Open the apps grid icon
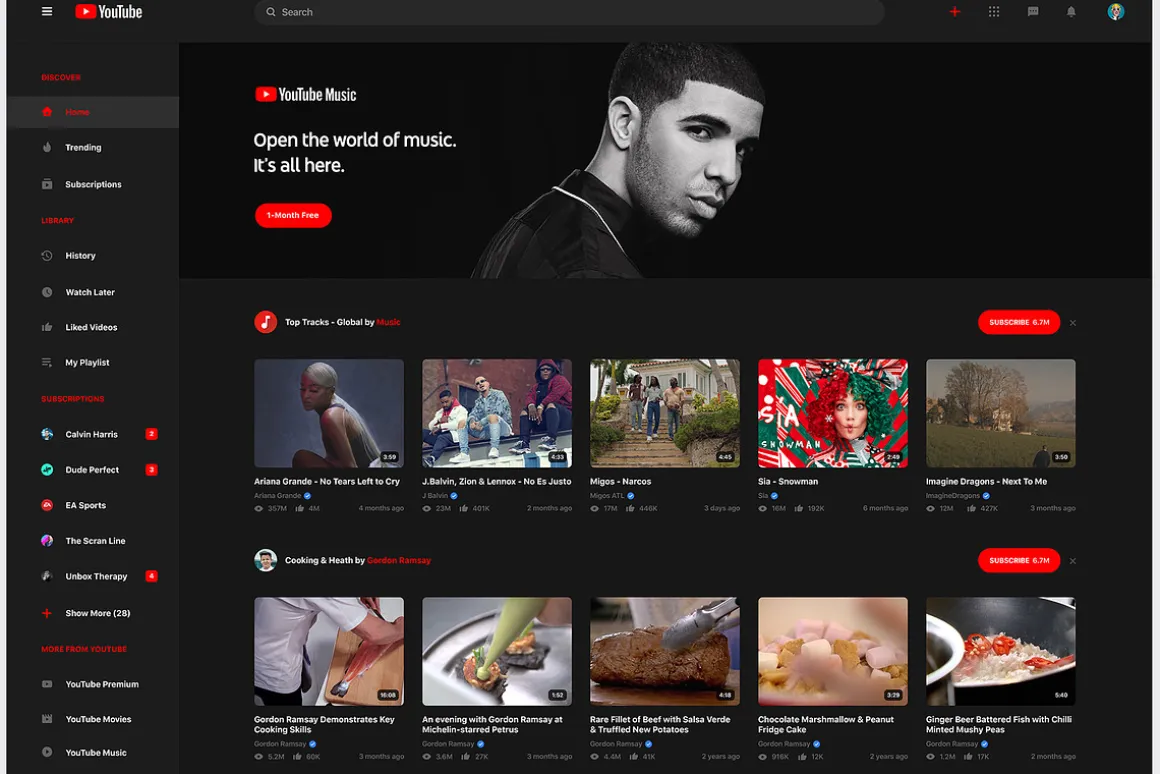Screen dimensions: 1160x774 click(994, 12)
